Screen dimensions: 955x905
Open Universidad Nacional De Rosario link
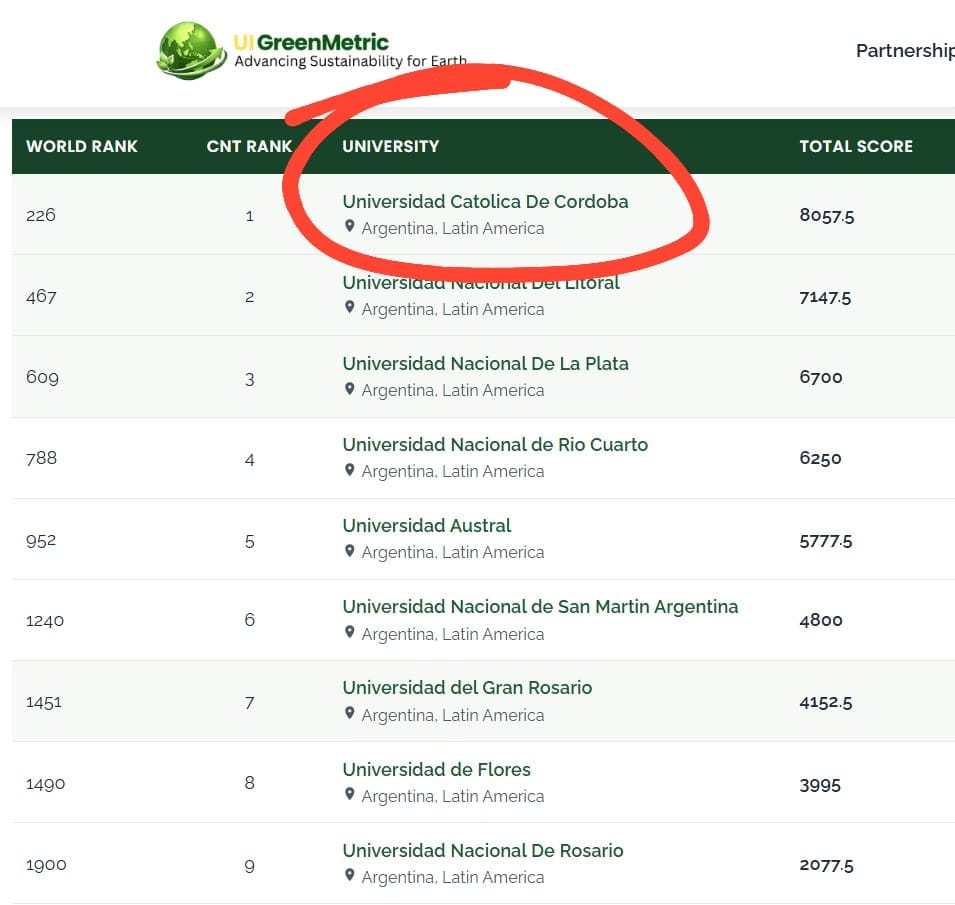click(x=483, y=850)
